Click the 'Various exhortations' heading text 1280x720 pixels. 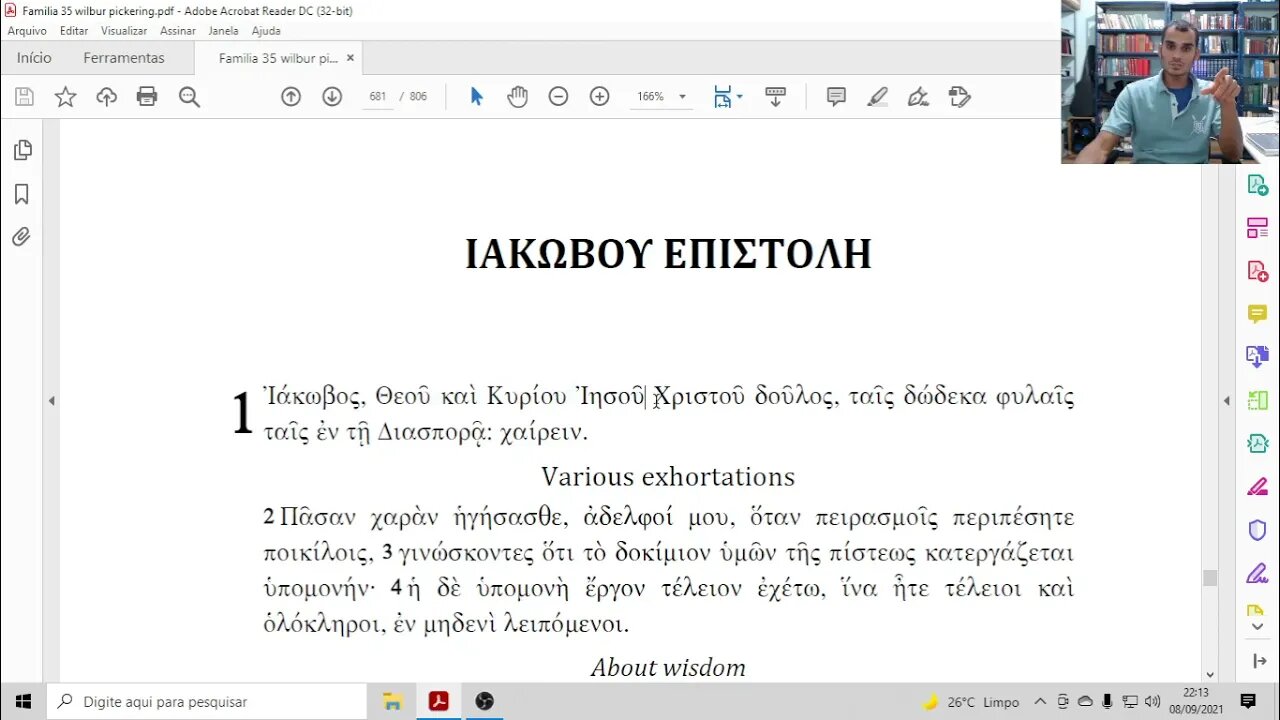click(668, 476)
